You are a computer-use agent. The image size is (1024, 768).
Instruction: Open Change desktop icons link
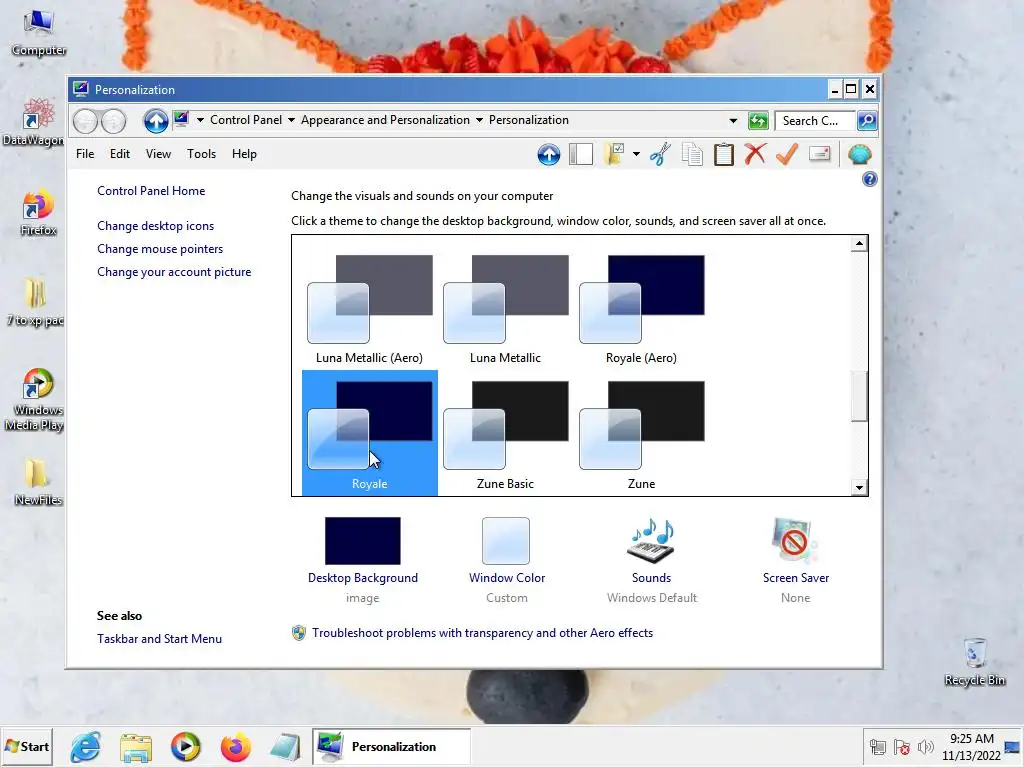coord(155,226)
